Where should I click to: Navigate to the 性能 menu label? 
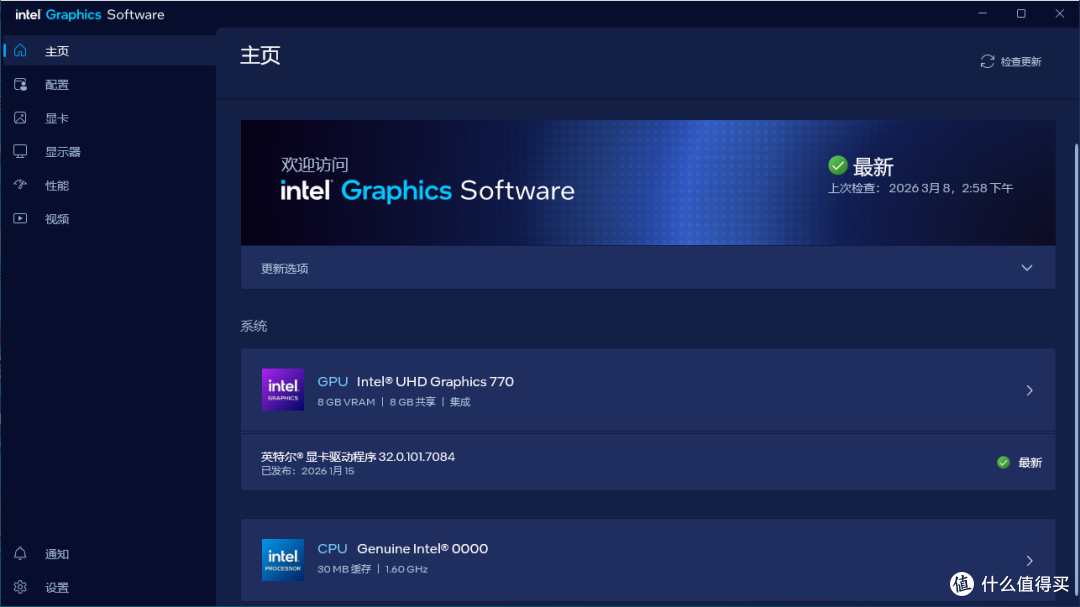coord(56,185)
